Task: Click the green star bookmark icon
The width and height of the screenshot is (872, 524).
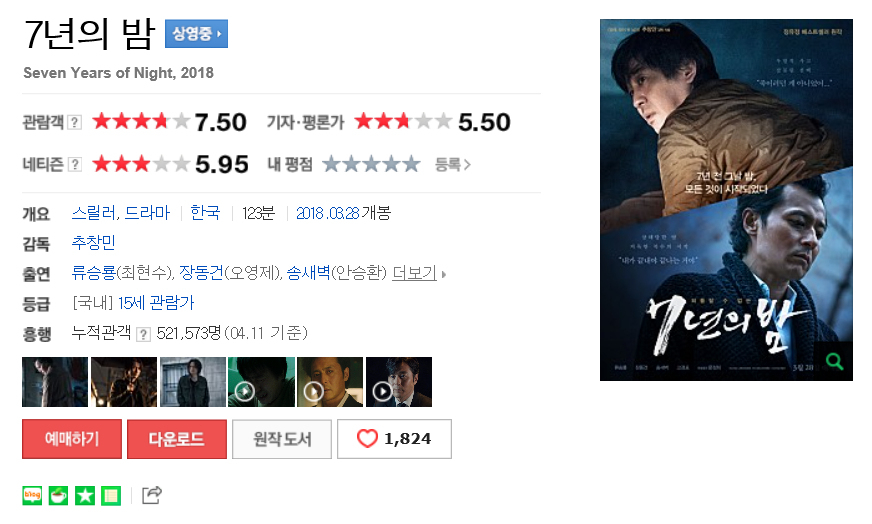Action: click(x=85, y=495)
